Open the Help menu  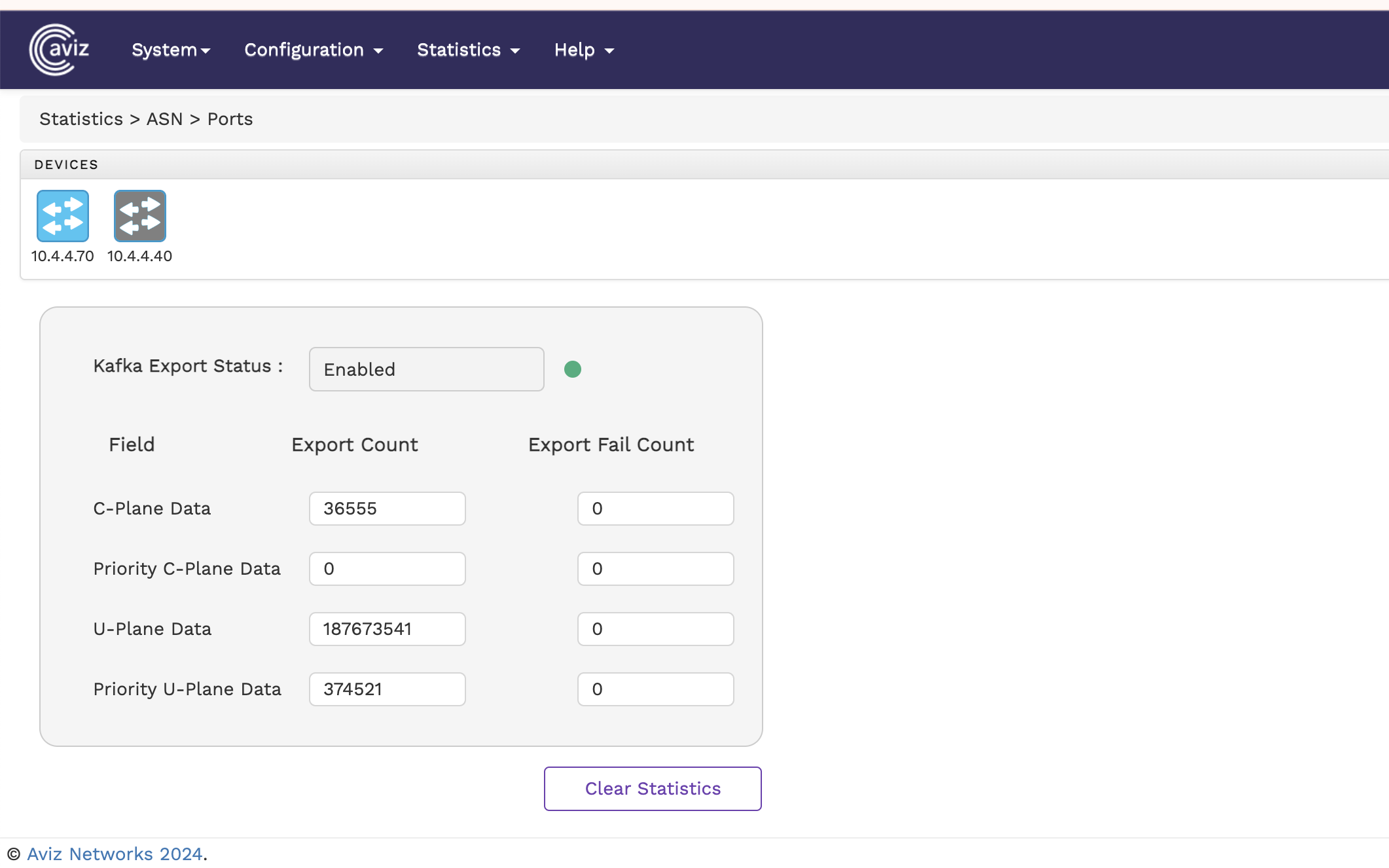[584, 50]
